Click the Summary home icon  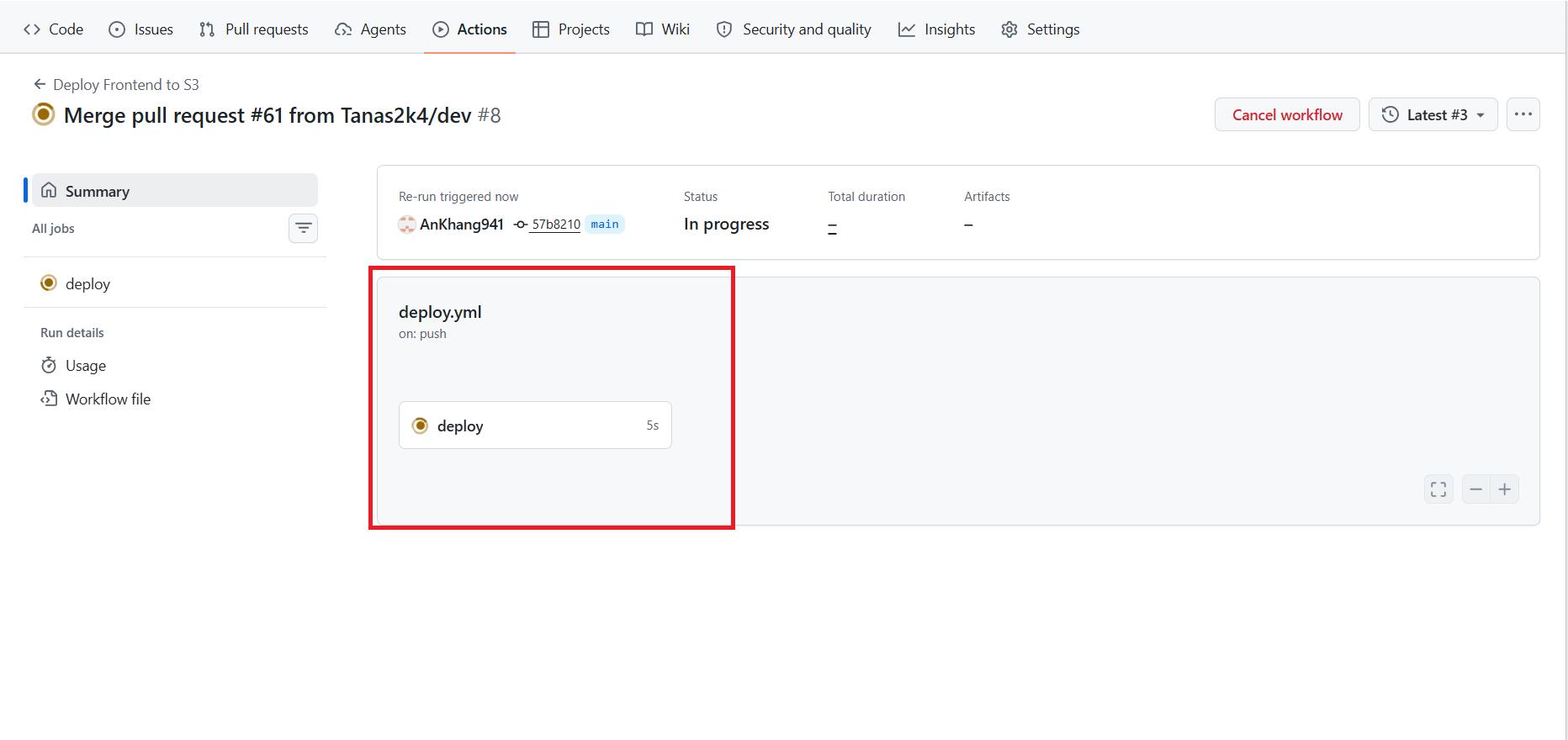pos(49,191)
